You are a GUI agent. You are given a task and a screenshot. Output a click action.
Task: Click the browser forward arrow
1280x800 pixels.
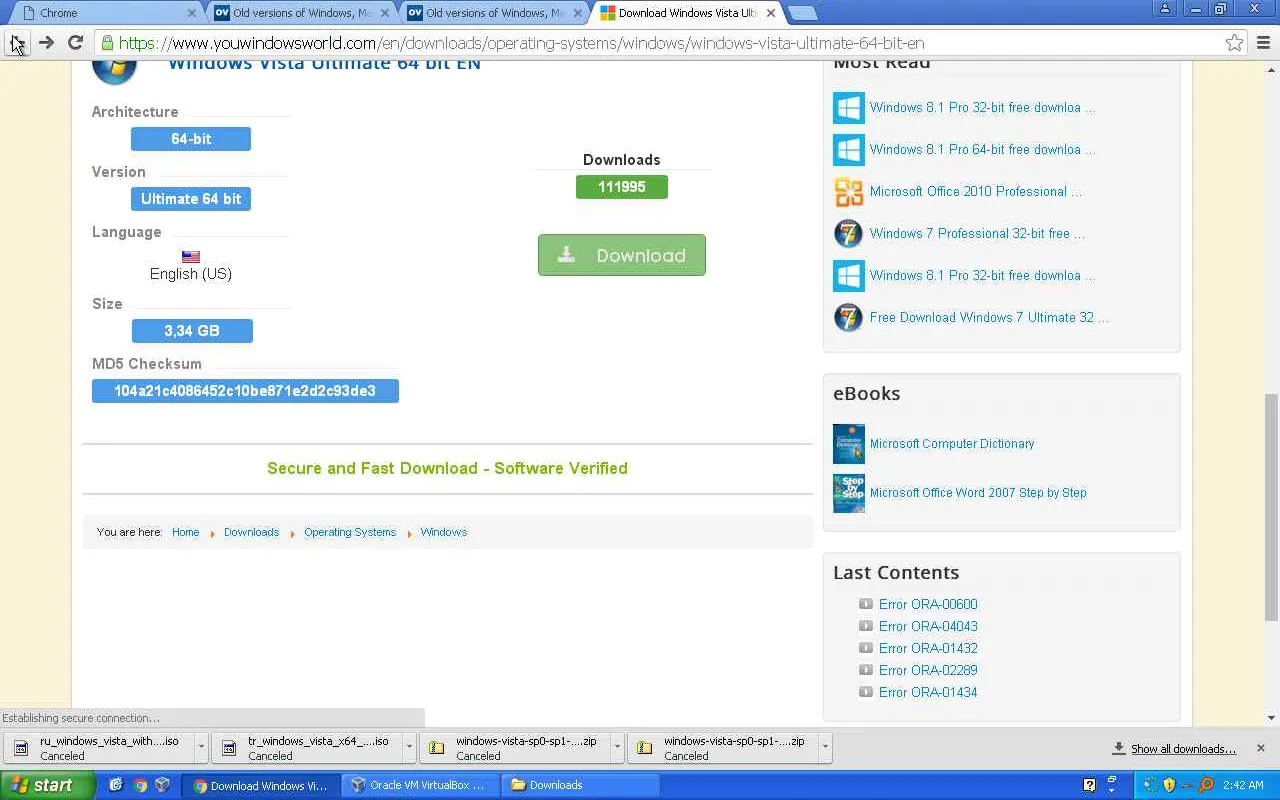point(46,43)
